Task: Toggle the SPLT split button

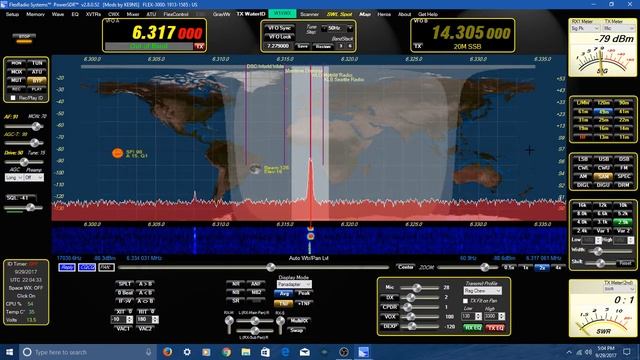Action: pos(124,284)
